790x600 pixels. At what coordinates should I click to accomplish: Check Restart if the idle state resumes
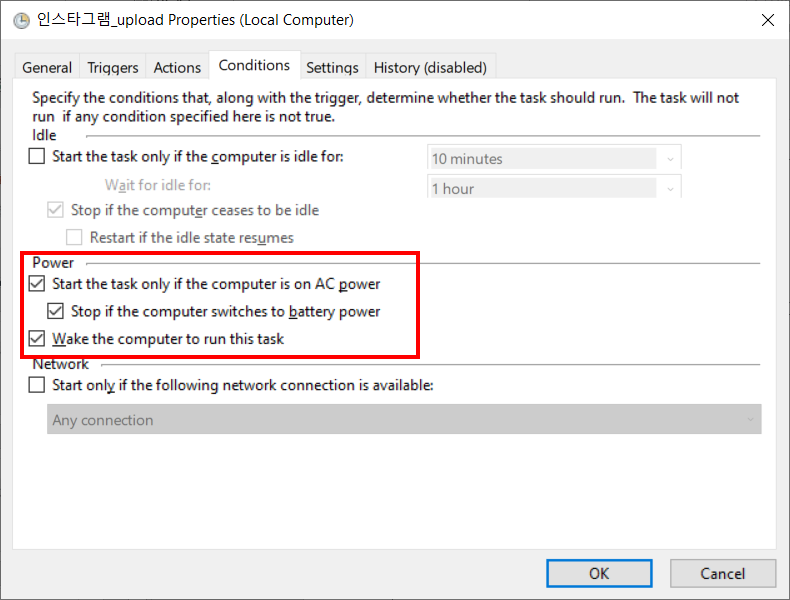74,237
